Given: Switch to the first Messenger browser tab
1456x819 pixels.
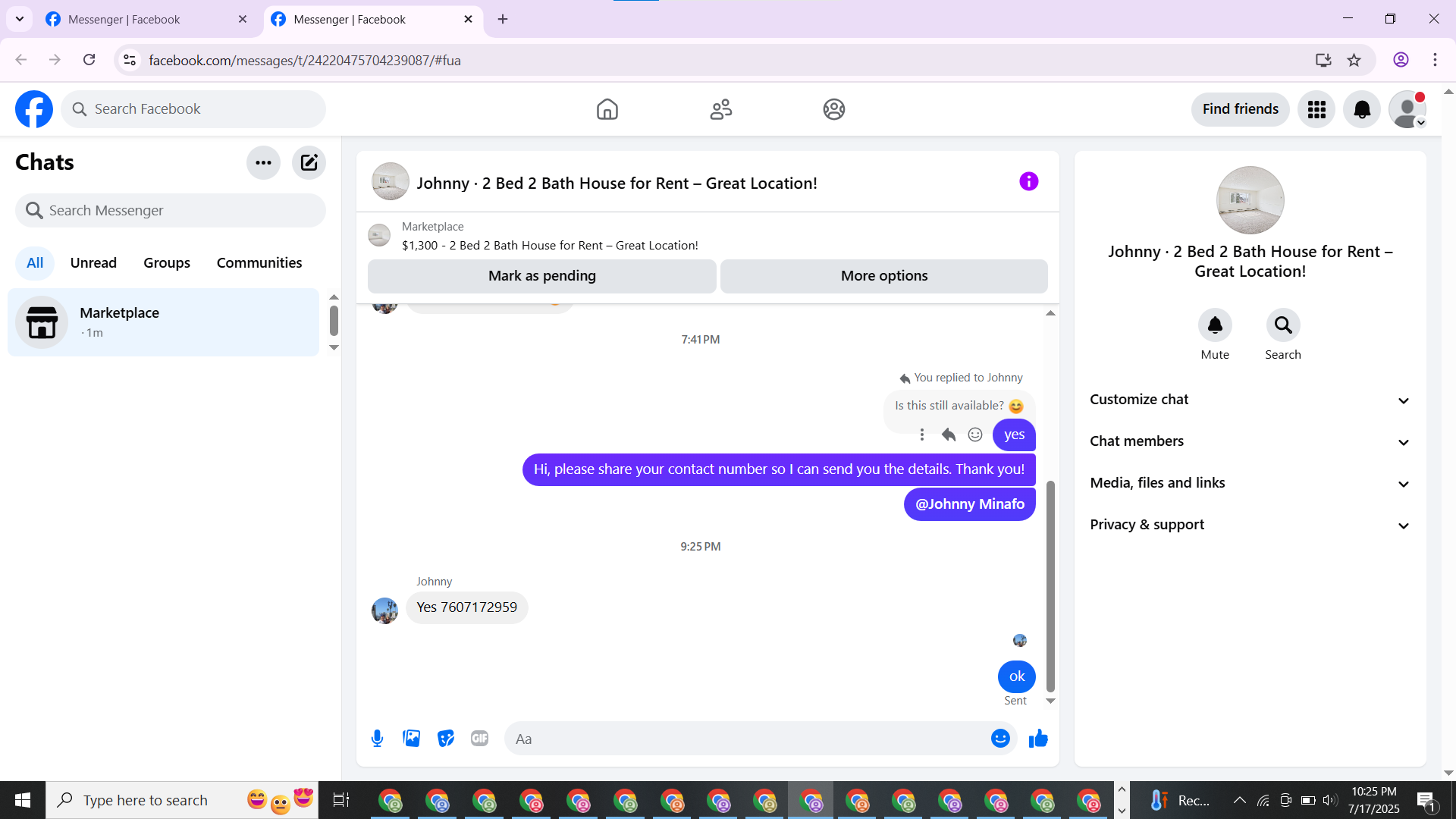Looking at the screenshot, I should 145,20.
